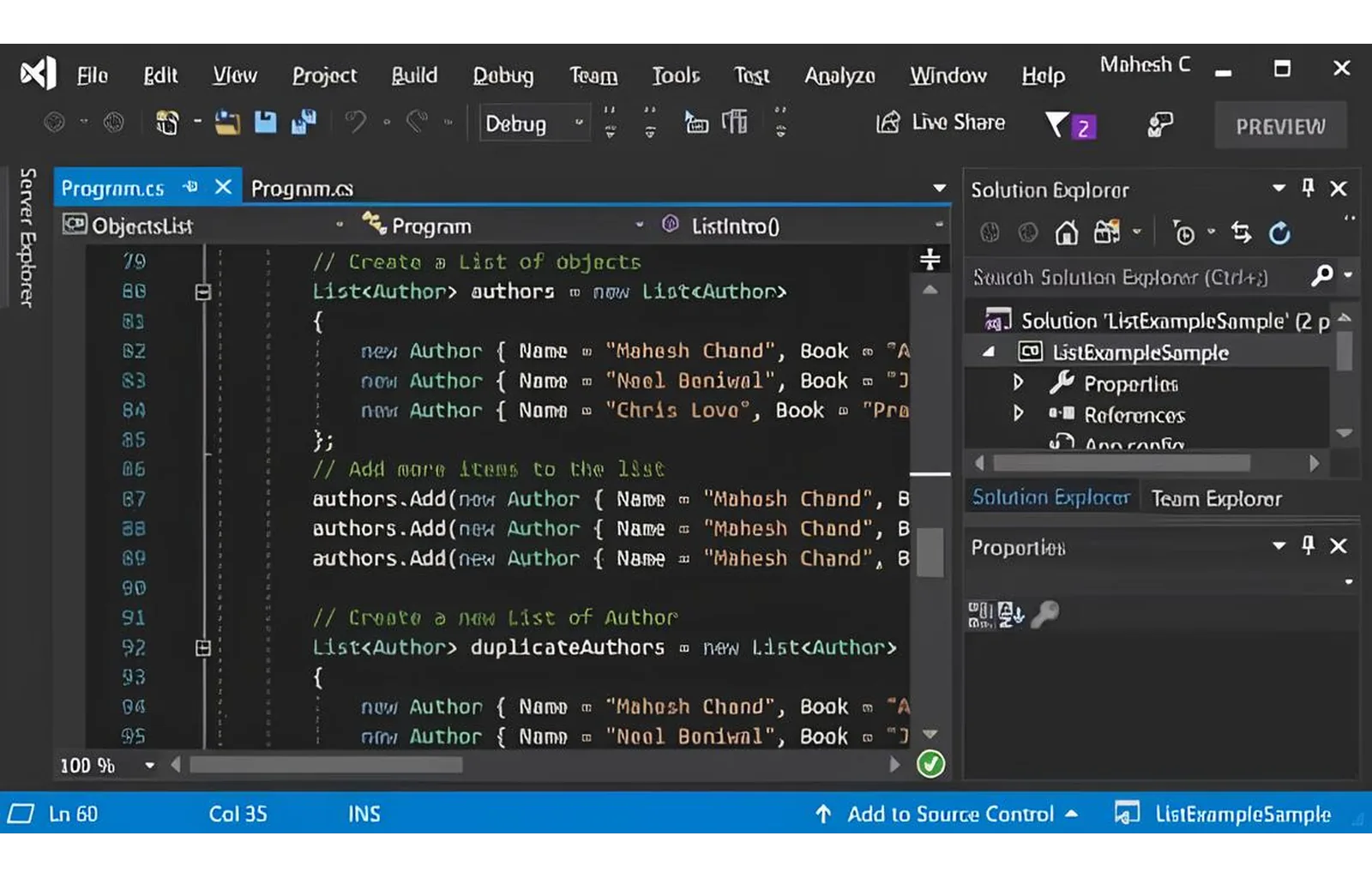
Task: Click the Live Share button
Action: pos(941,123)
